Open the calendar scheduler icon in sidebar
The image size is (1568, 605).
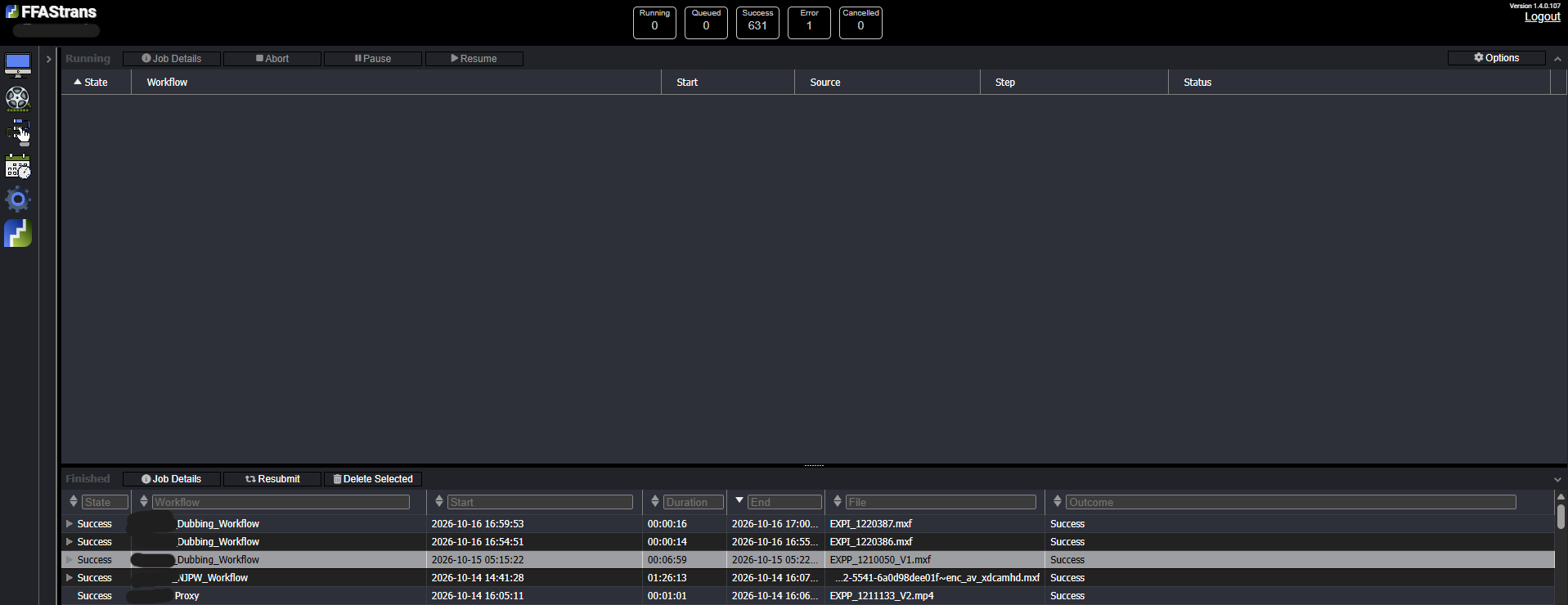click(18, 166)
